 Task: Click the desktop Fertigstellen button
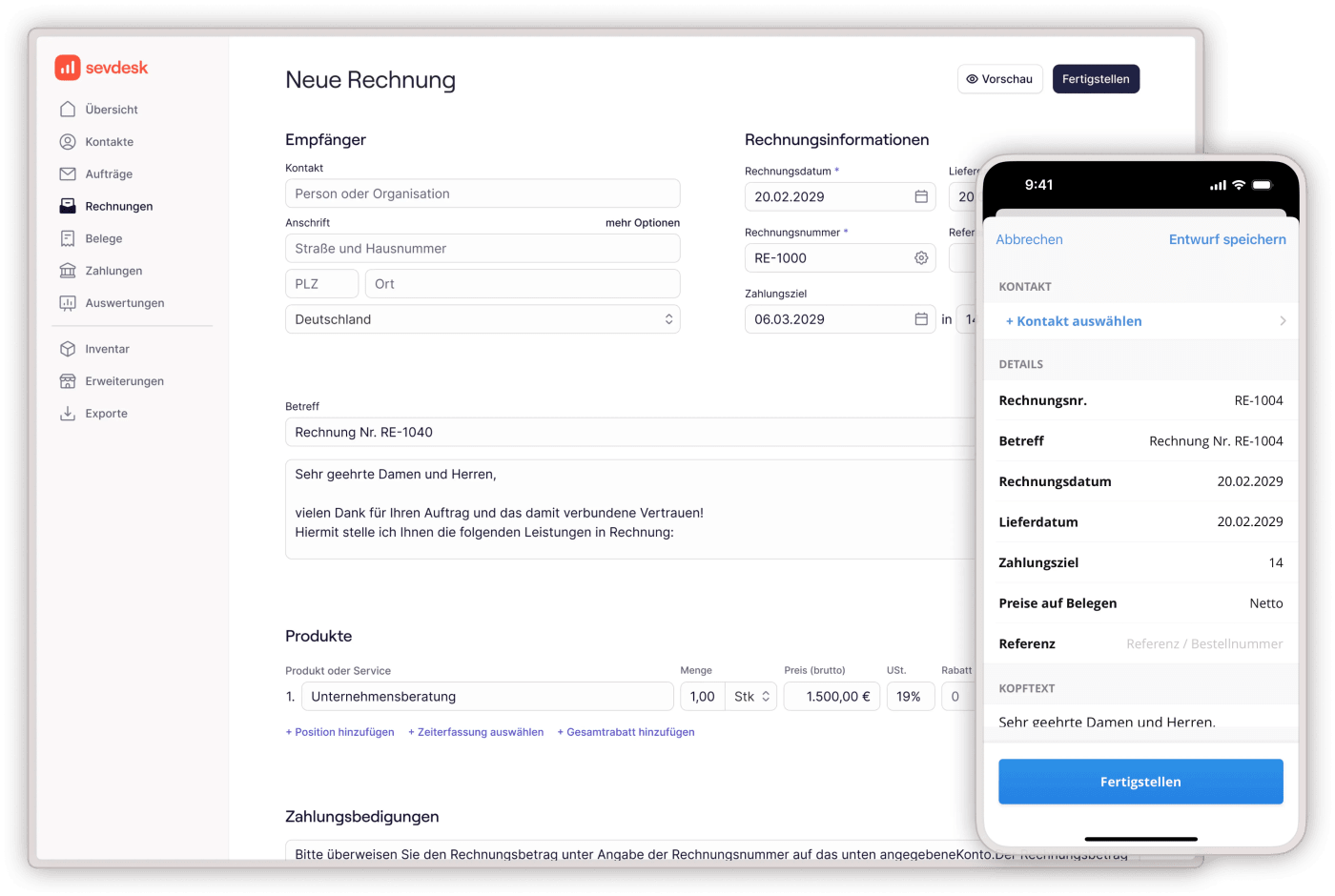click(x=1096, y=79)
